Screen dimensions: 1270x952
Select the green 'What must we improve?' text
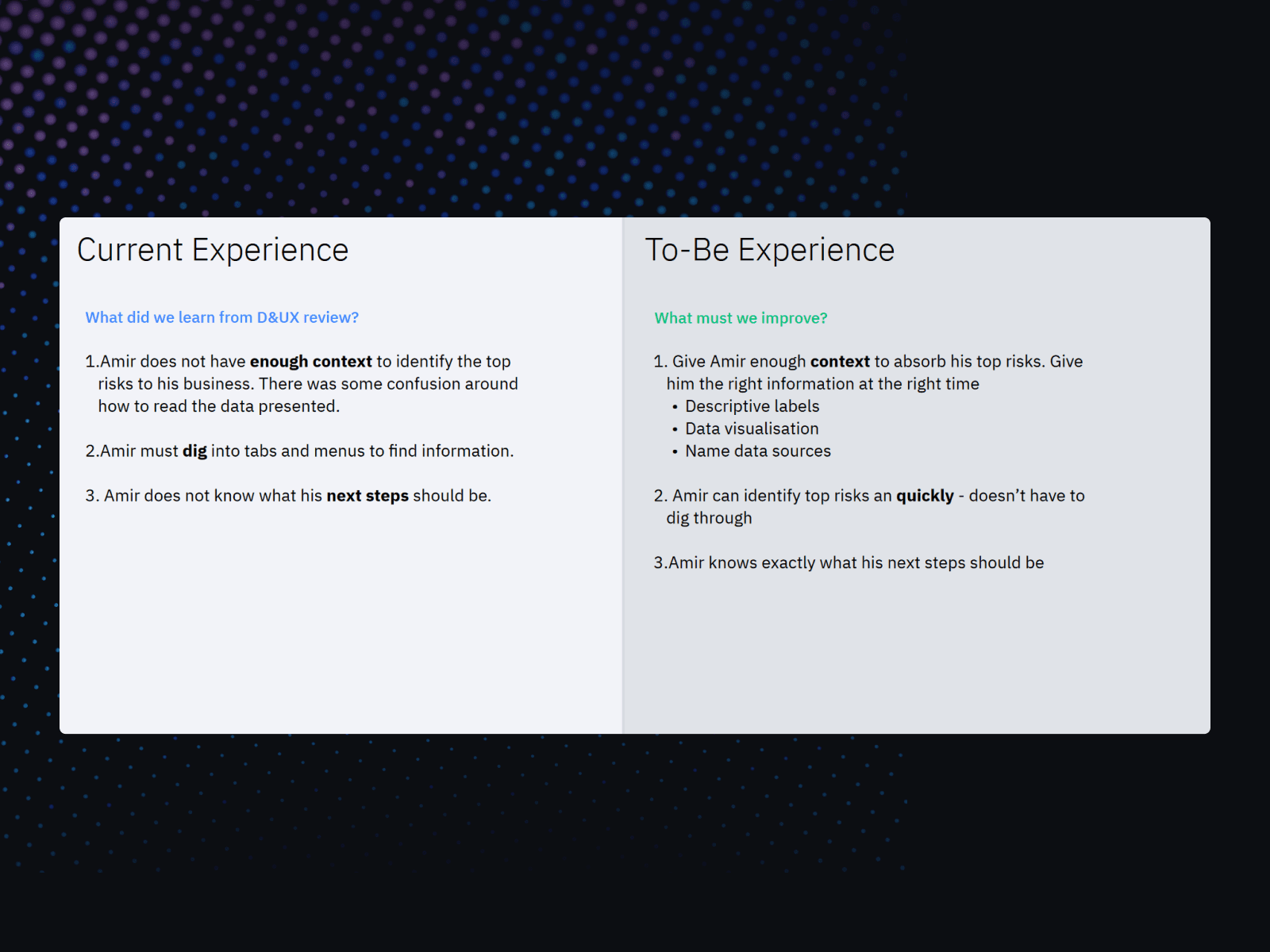coord(740,318)
